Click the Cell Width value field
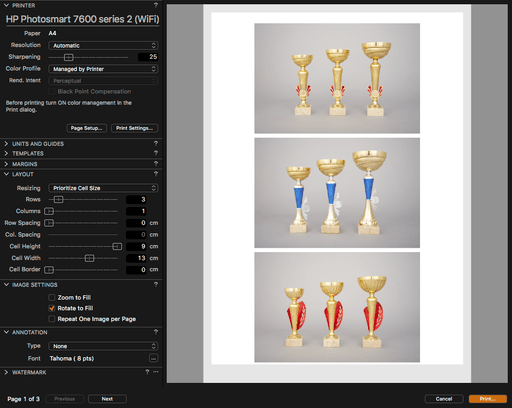 pyautogui.click(x=137, y=258)
